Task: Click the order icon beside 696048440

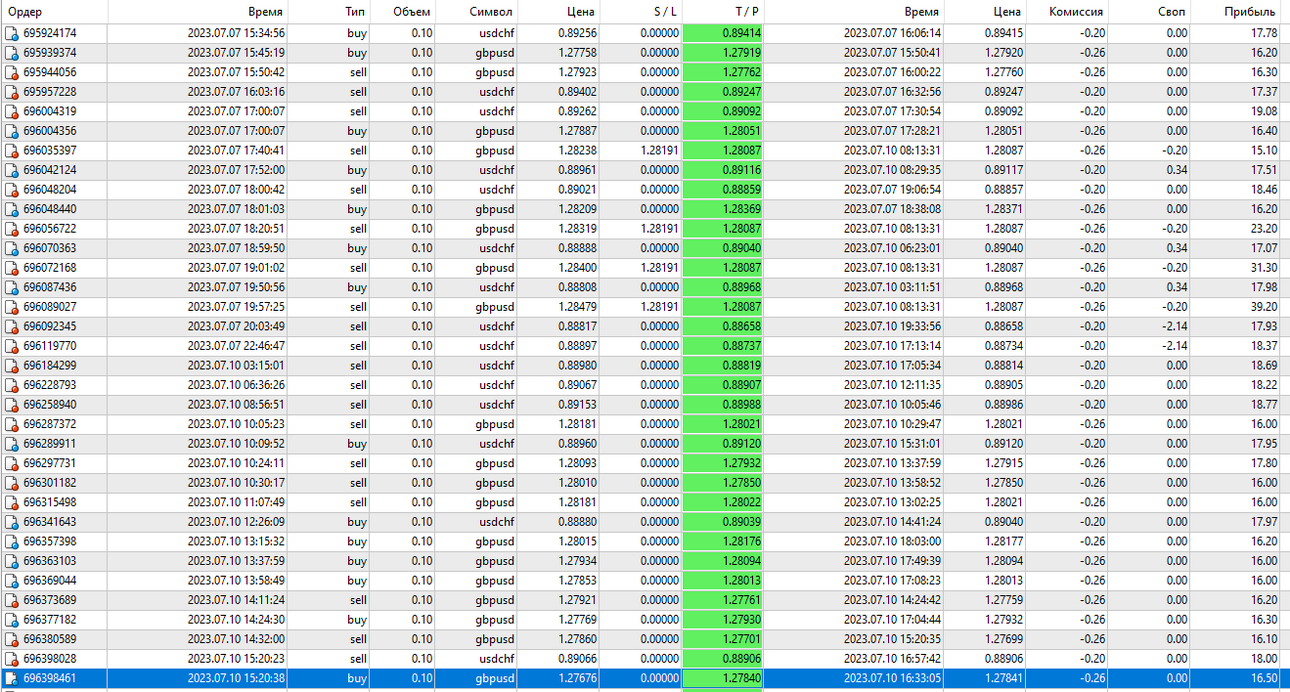Action: click(12, 209)
